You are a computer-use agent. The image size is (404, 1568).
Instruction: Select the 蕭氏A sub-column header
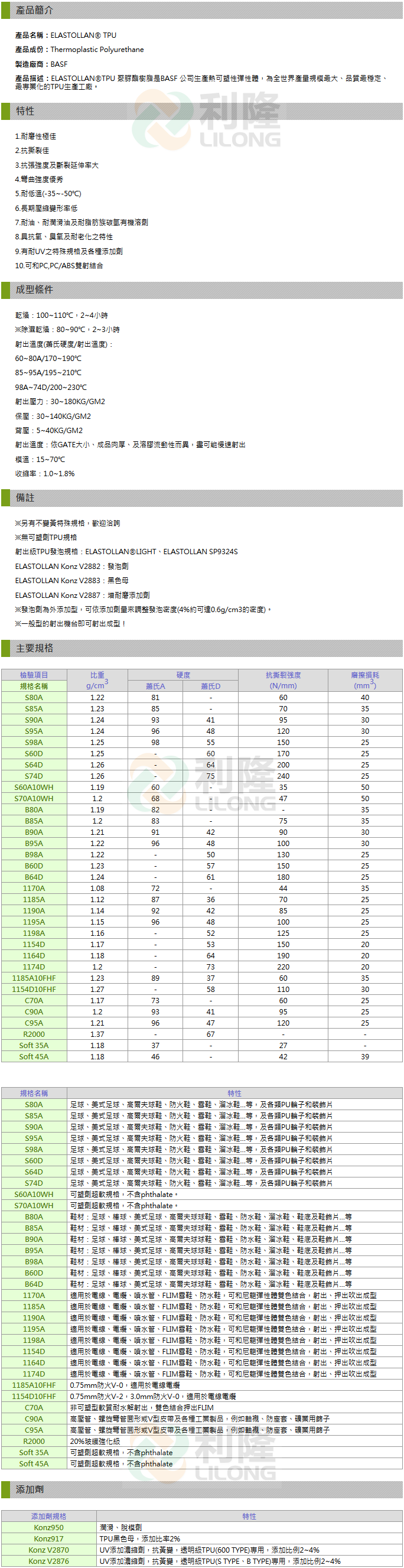pos(155,686)
